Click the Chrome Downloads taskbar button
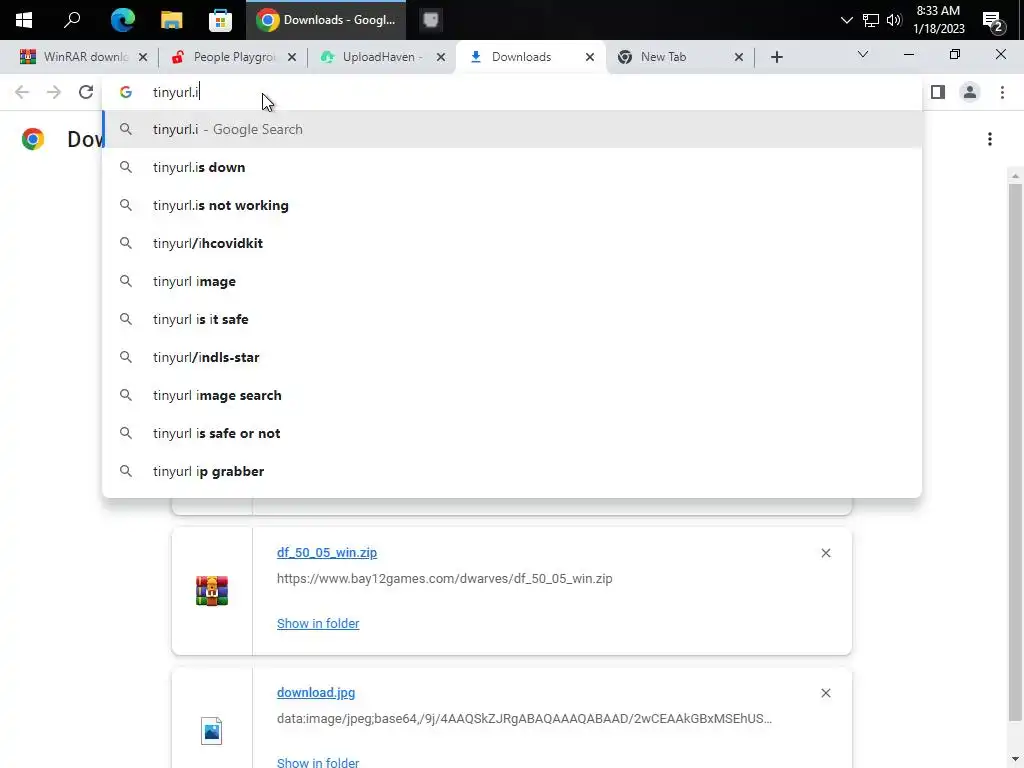The image size is (1024, 768). point(326,20)
